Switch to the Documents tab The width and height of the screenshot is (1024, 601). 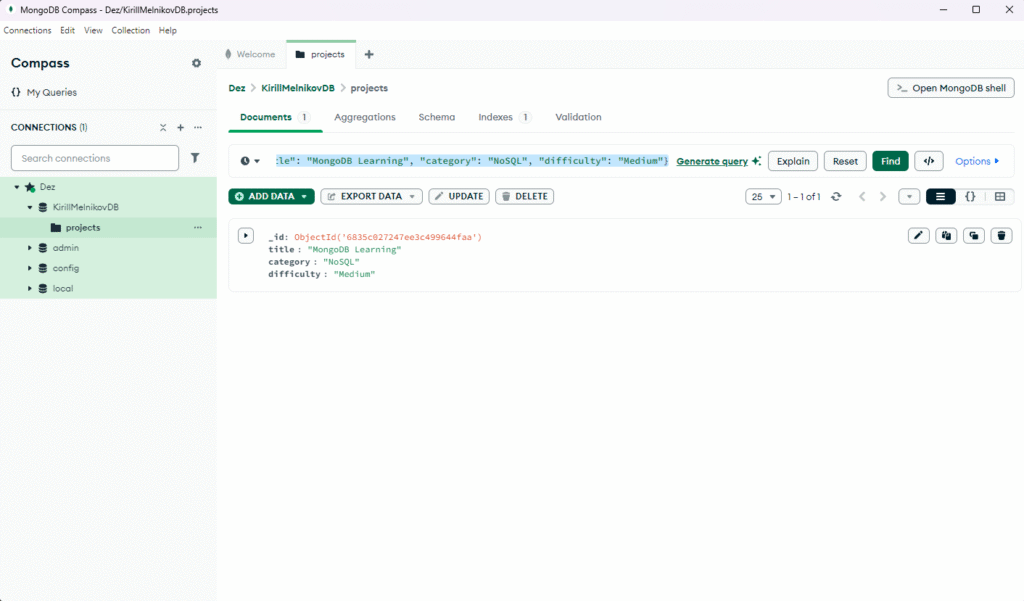pyautogui.click(x=275, y=117)
